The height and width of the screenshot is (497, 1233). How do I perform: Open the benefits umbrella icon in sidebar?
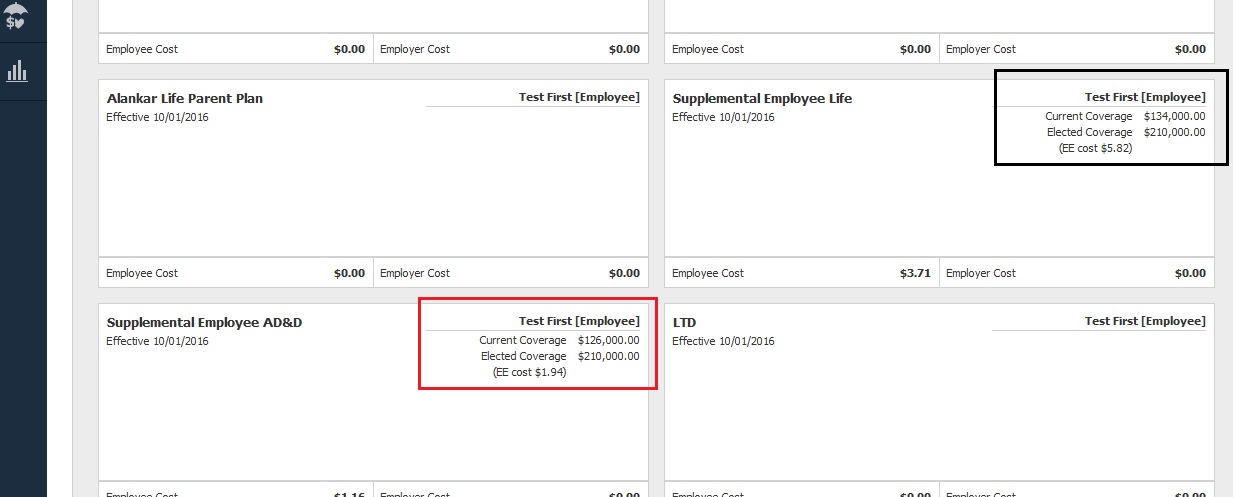coord(17,17)
